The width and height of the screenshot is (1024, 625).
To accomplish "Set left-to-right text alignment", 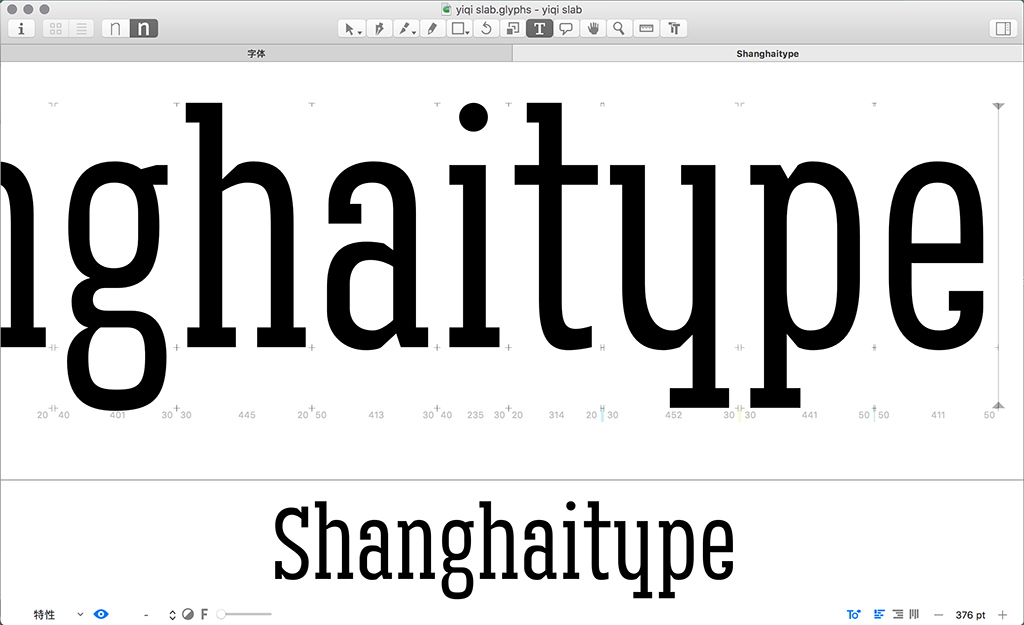I will (x=880, y=615).
